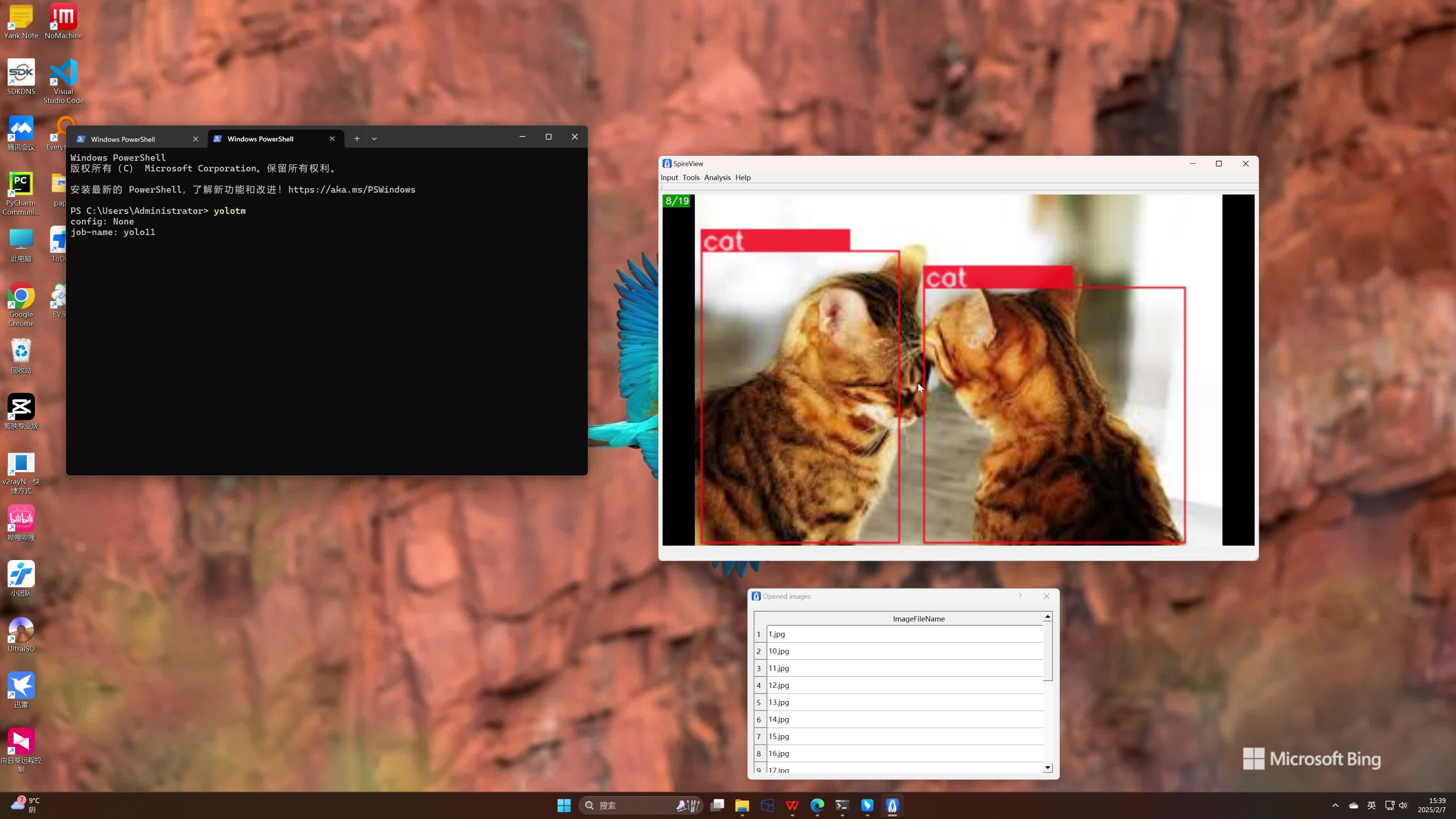The width and height of the screenshot is (1456, 819).
Task: Expand the terminal new-tab profile dropdown
Action: click(x=374, y=138)
